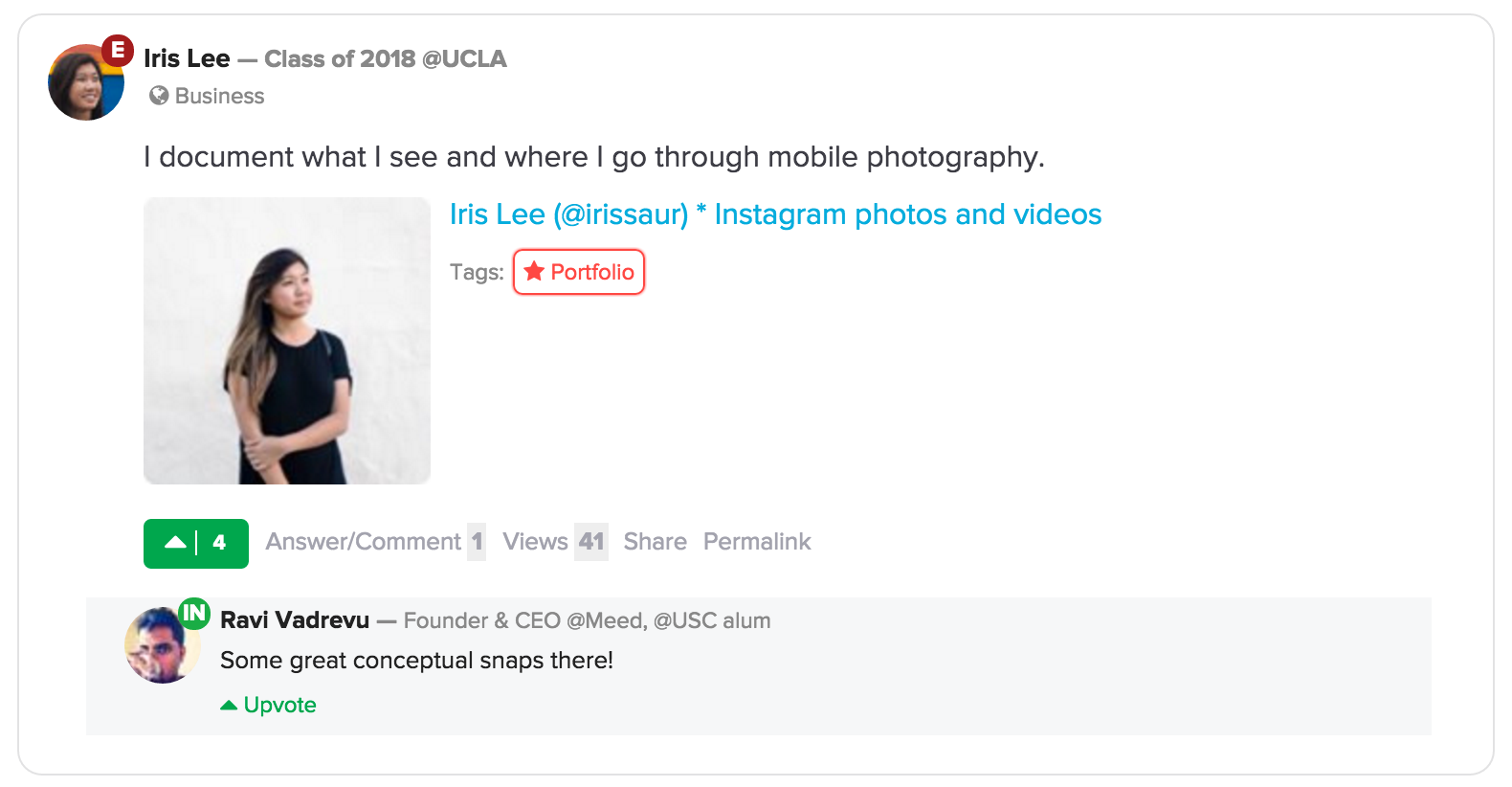This screenshot has height=787, width=1512.
Task: Click the small green arrow beside comment Upvote
Action: point(229,706)
